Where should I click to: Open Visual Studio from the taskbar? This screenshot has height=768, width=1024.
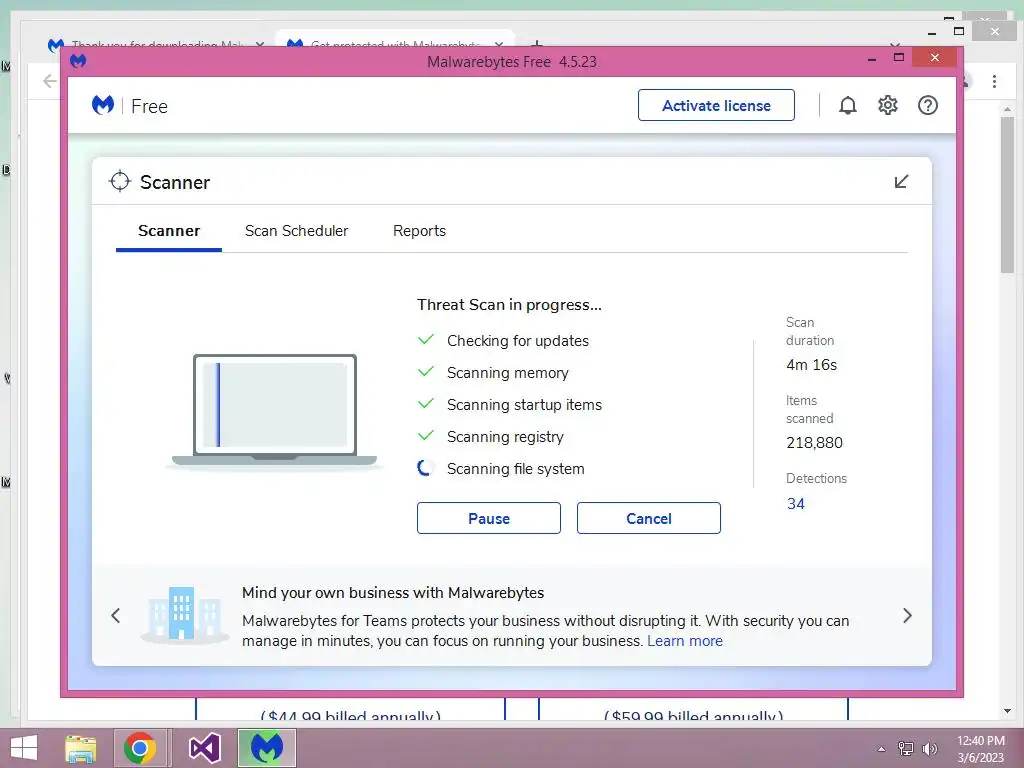tap(204, 748)
